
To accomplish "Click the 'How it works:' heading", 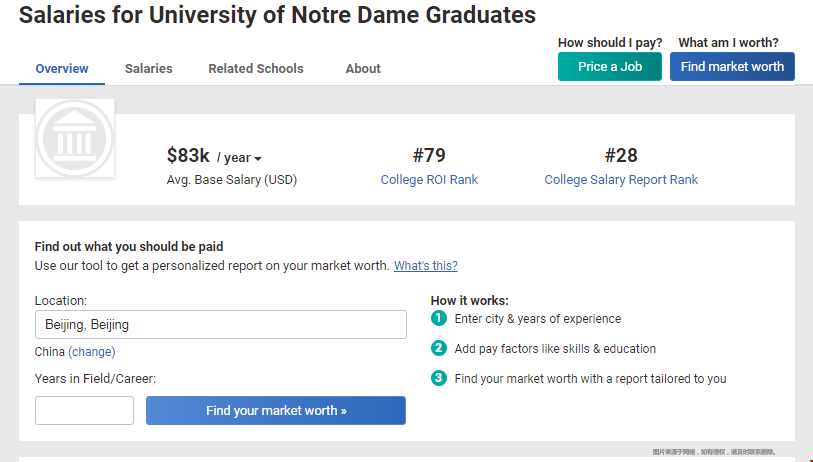I will pyautogui.click(x=470, y=301).
